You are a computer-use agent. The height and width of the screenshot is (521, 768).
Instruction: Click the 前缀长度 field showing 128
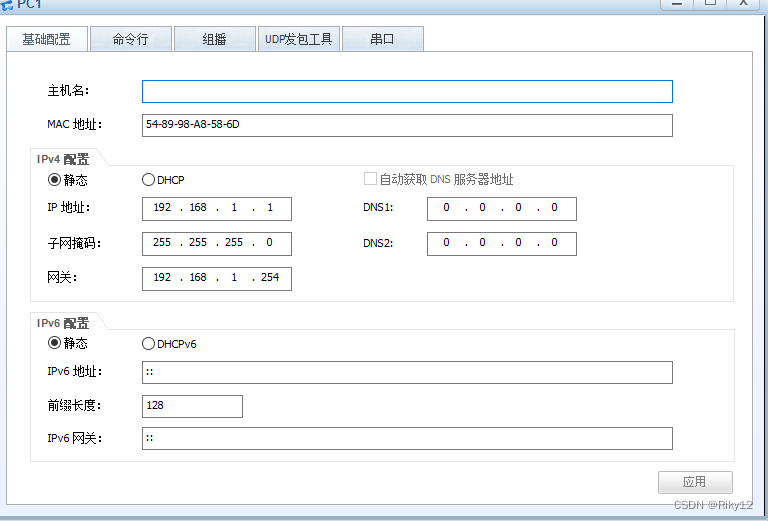[192, 406]
